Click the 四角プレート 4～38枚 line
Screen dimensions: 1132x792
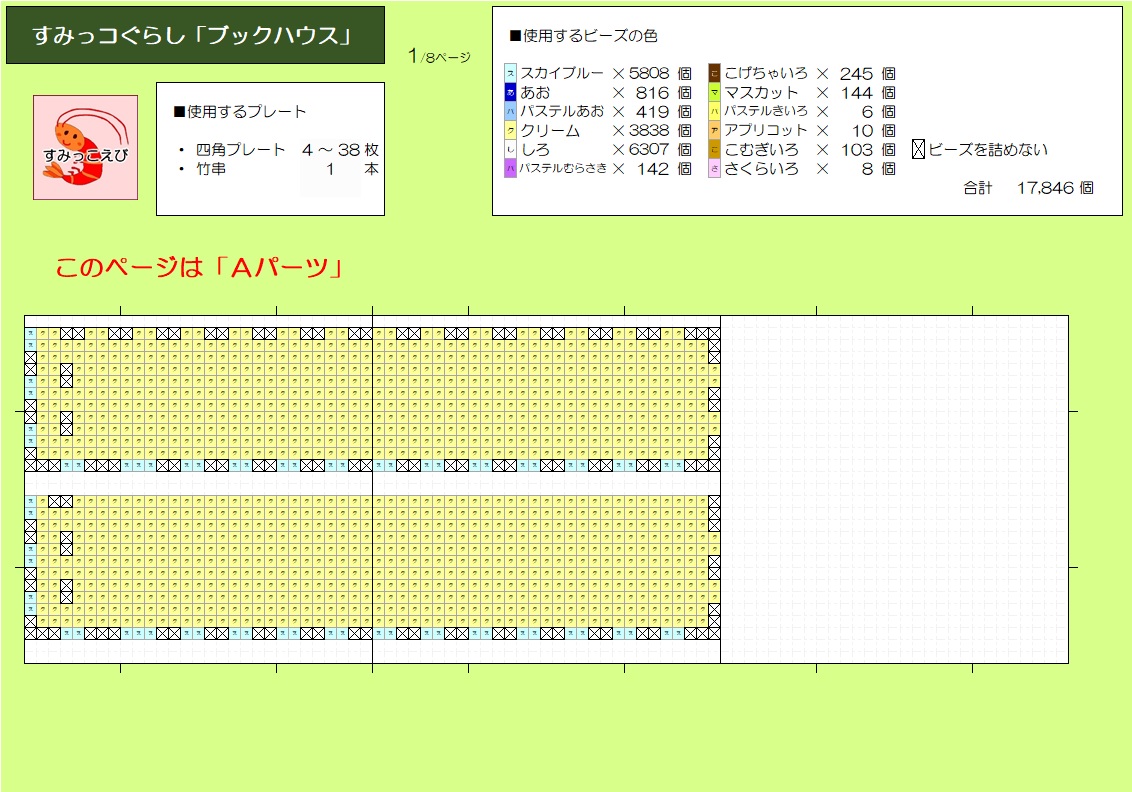(279, 149)
